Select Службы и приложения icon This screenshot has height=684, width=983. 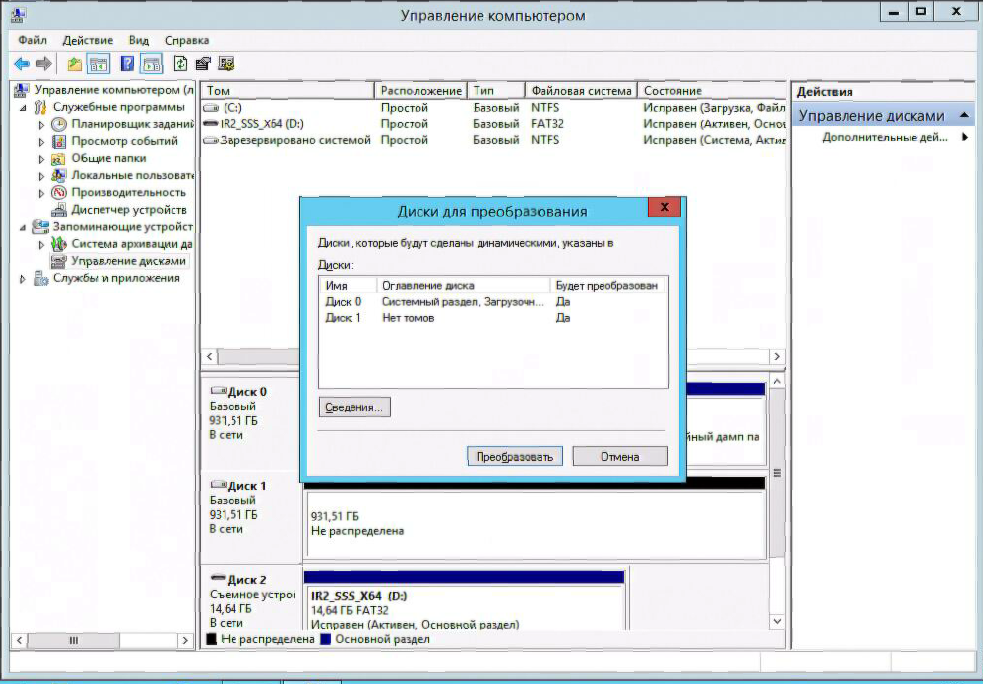point(41,278)
